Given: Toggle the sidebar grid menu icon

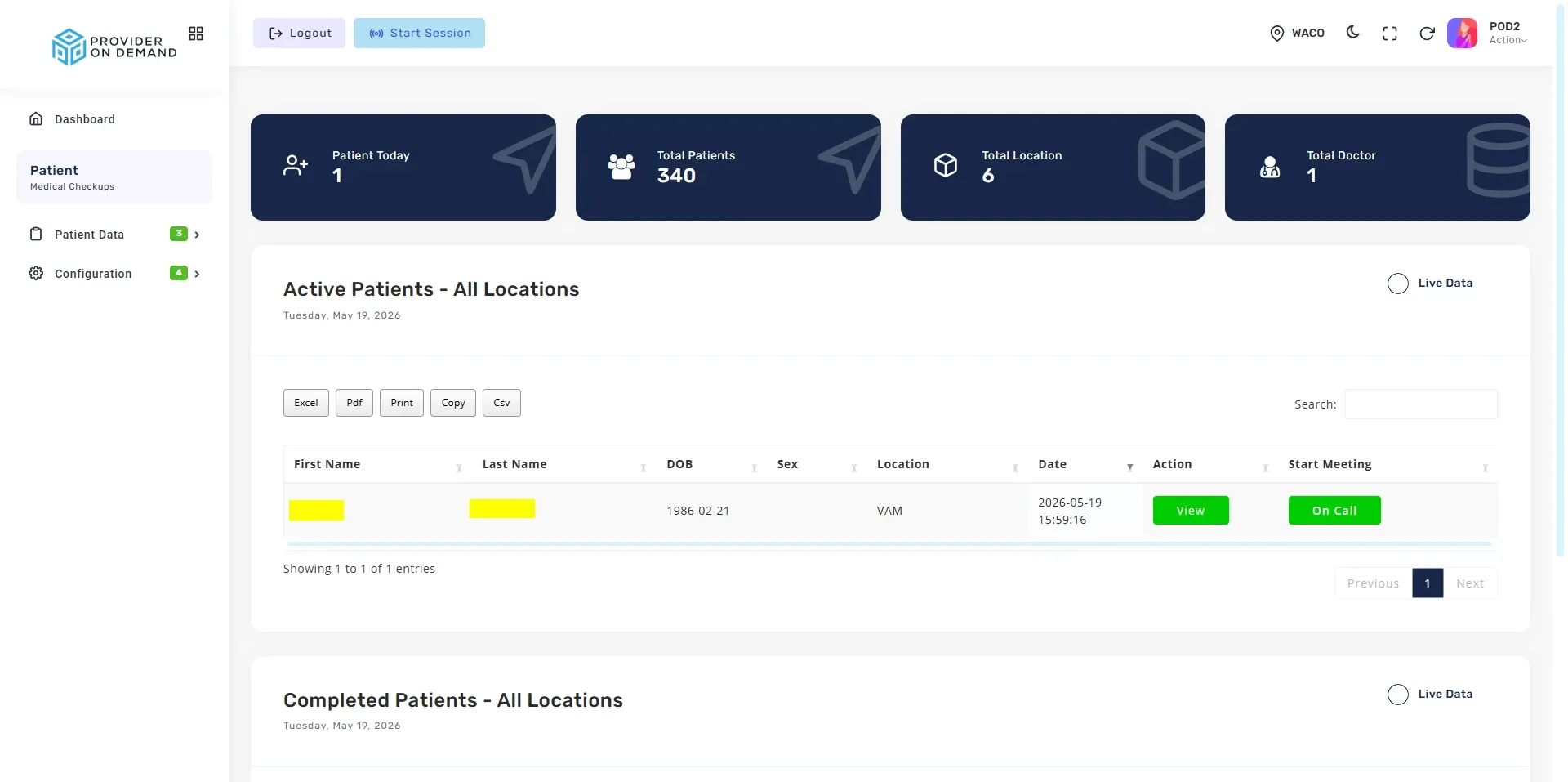Looking at the screenshot, I should coord(196,34).
